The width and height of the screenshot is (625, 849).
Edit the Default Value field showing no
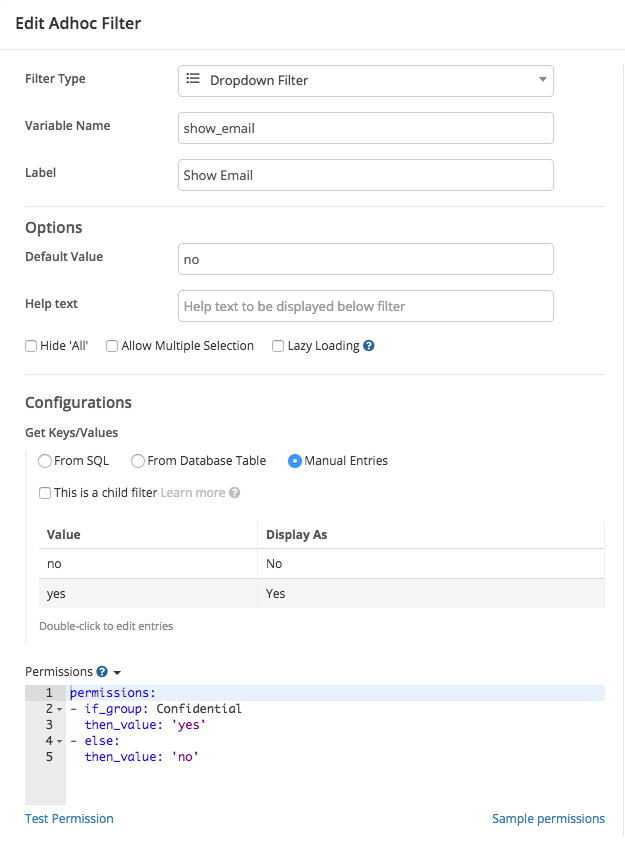[x=365, y=258]
